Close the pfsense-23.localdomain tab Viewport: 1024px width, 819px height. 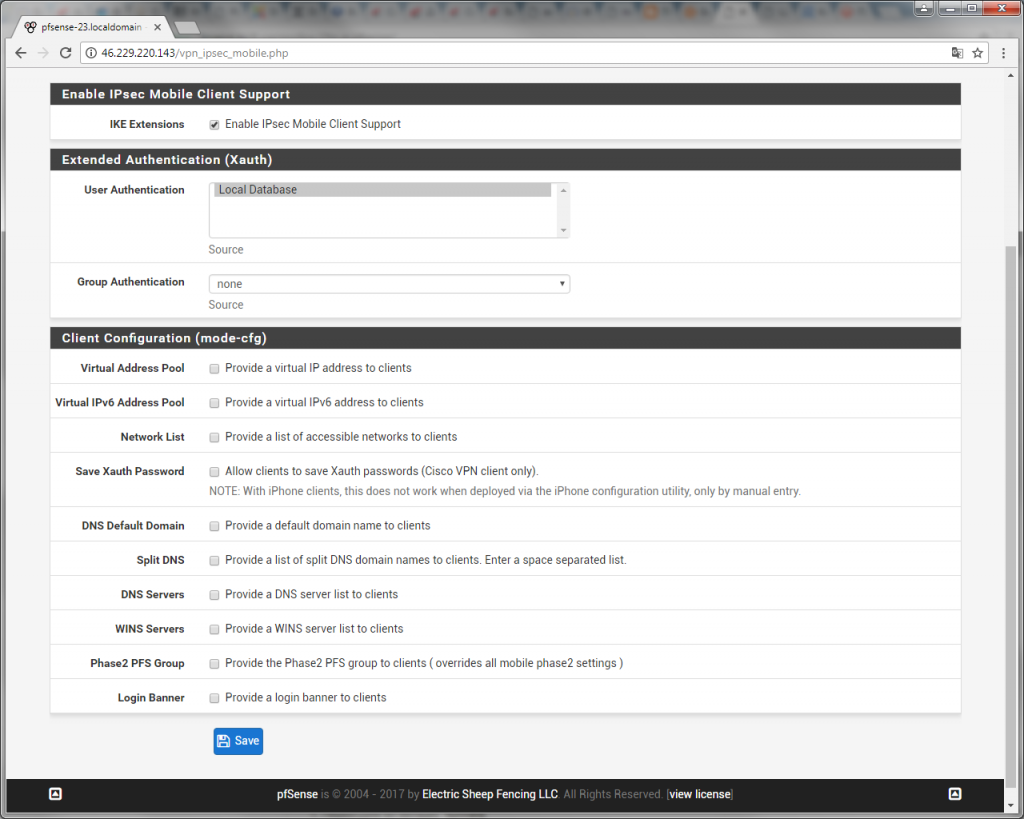157,27
